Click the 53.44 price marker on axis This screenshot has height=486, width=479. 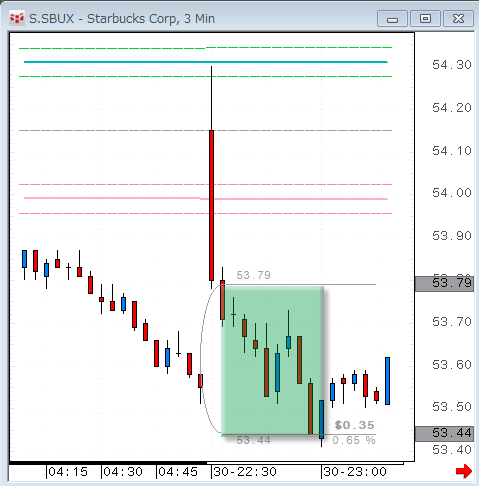pyautogui.click(x=444, y=433)
